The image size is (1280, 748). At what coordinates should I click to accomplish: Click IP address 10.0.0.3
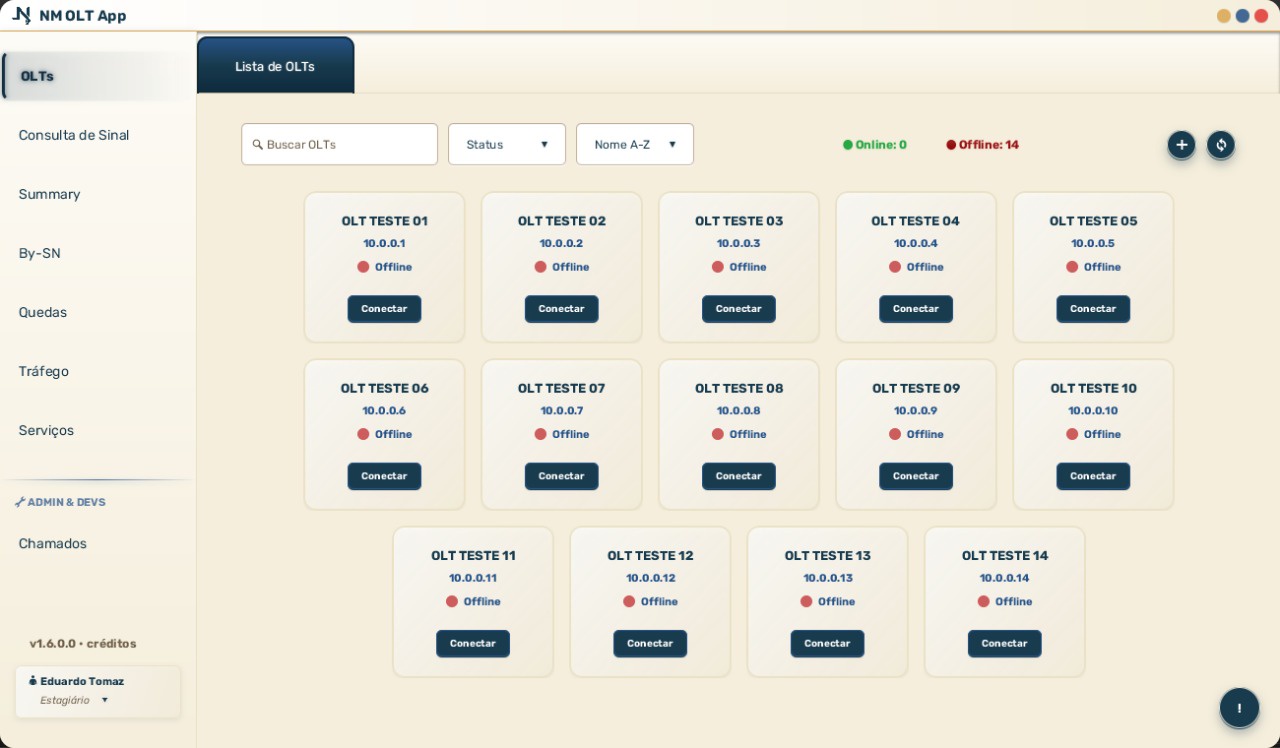pos(738,243)
